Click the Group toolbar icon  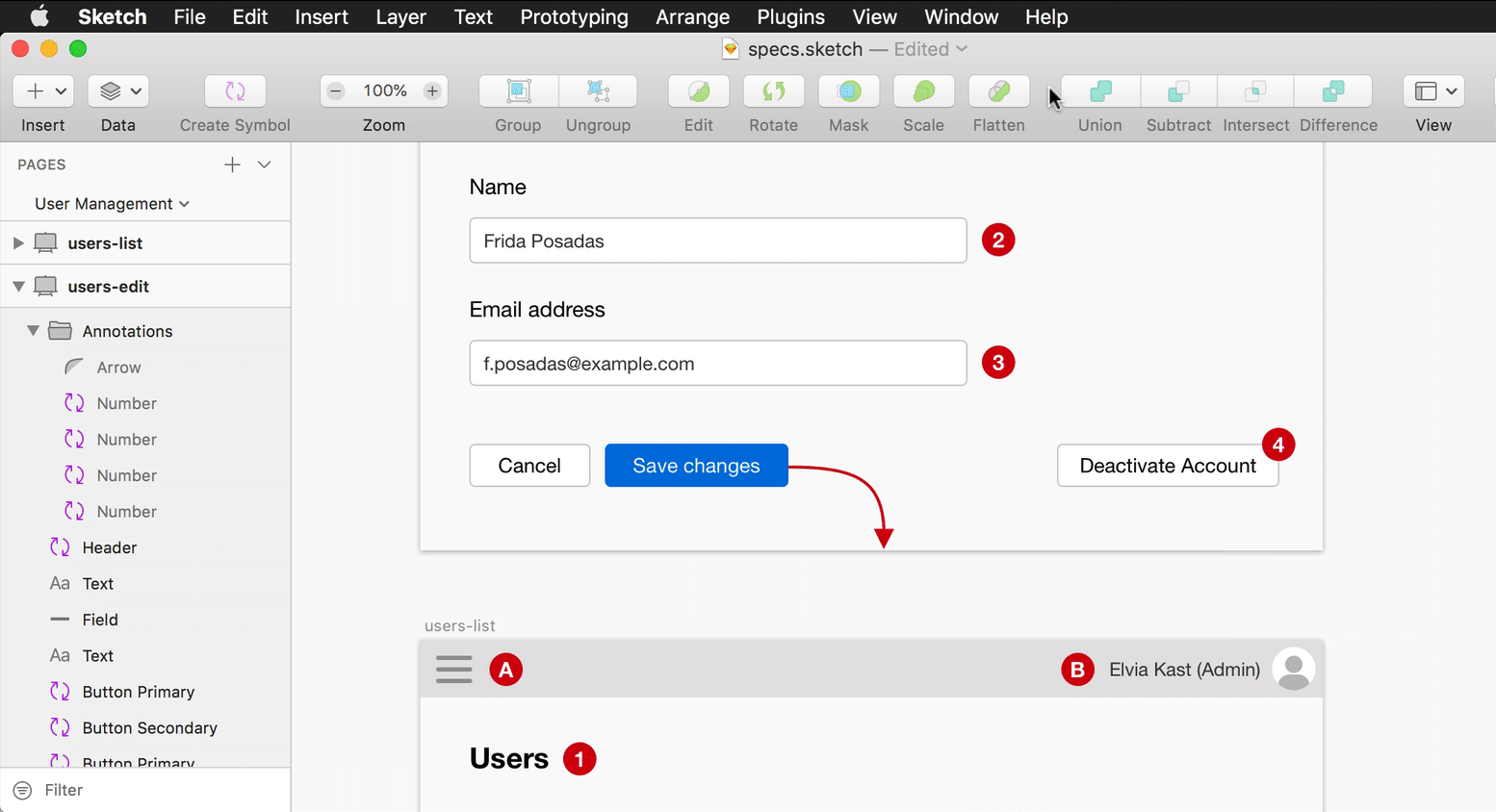(519, 91)
